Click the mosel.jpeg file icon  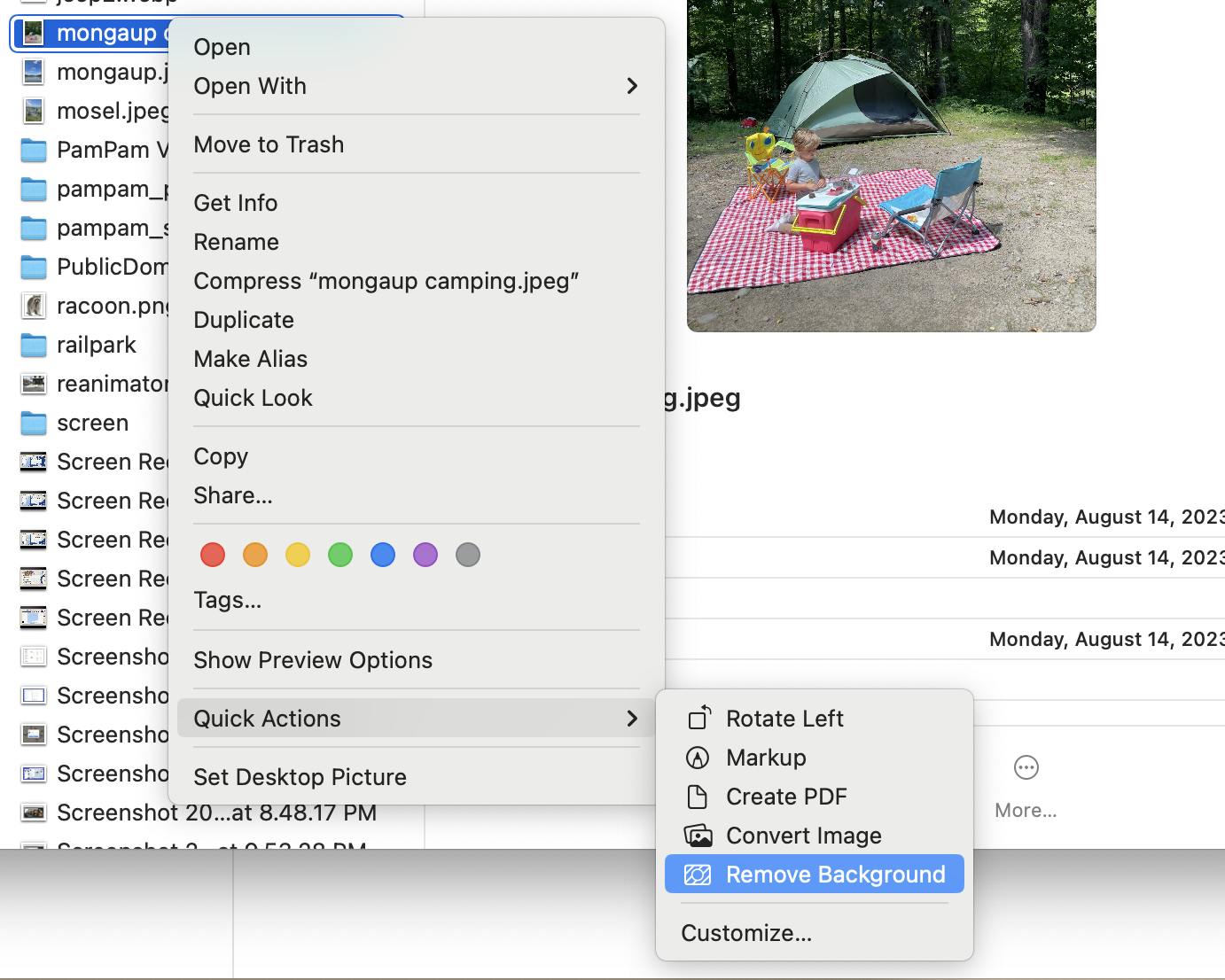click(x=33, y=111)
